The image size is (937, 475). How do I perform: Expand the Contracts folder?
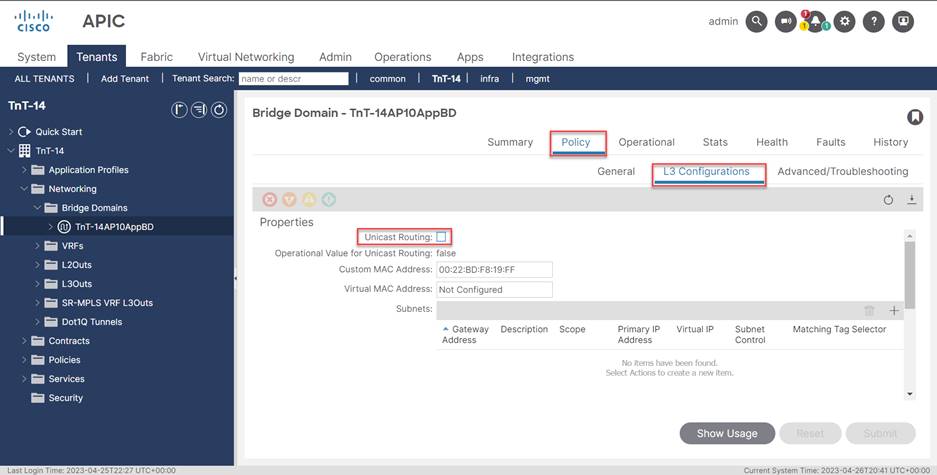coord(24,341)
